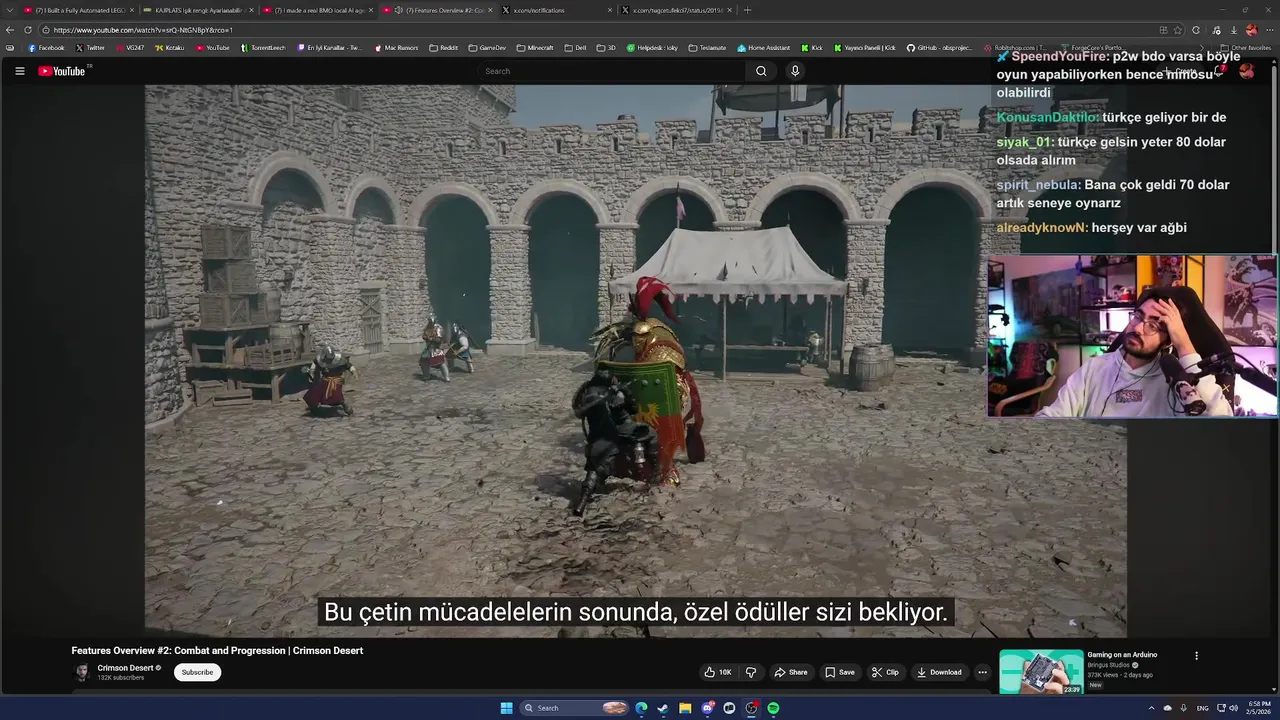Open the ENG language indicator
Viewport: 1280px width, 720px height.
point(1202,708)
